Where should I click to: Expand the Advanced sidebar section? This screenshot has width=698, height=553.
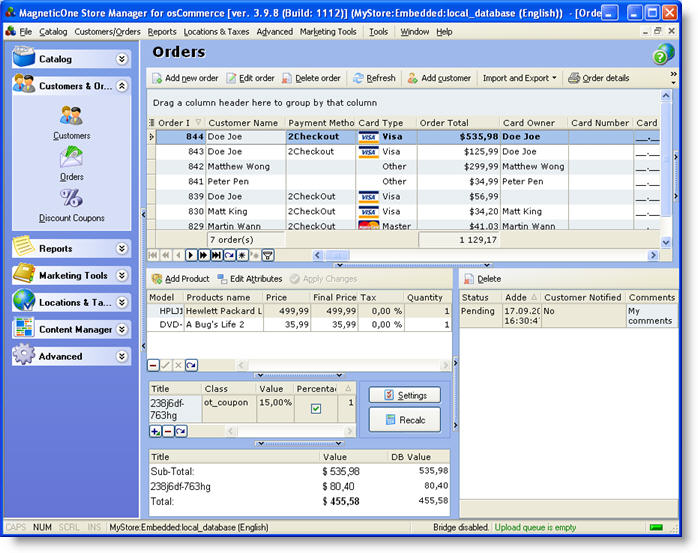pos(122,356)
